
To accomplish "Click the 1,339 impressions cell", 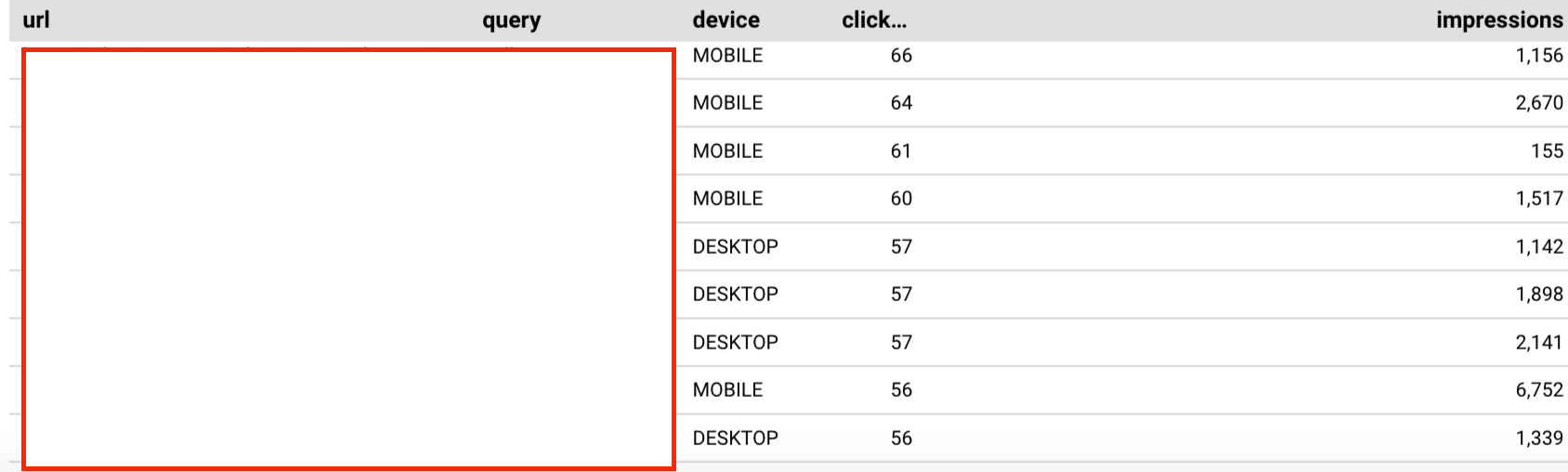I will point(1539,439).
